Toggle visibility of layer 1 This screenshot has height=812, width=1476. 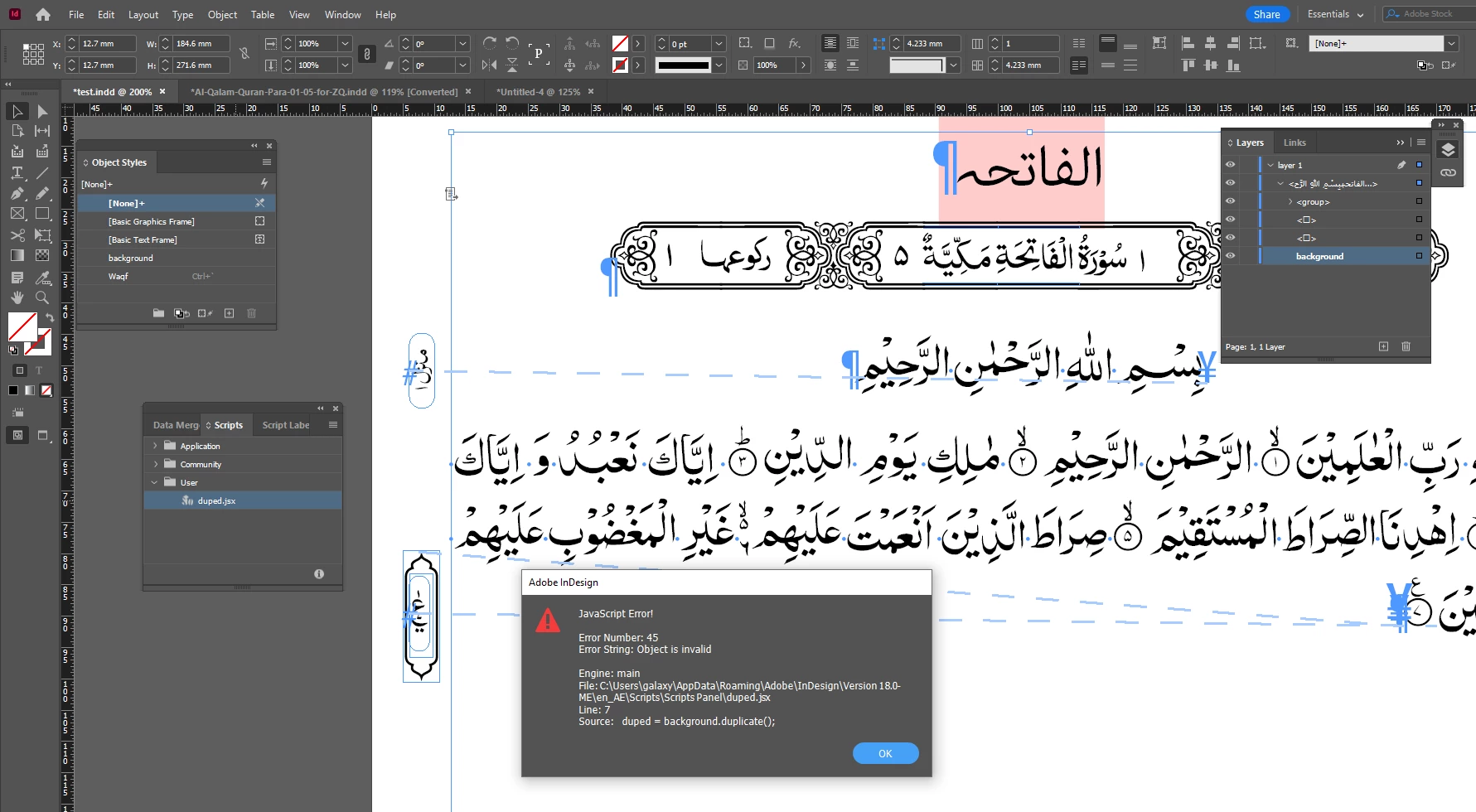tap(1230, 165)
